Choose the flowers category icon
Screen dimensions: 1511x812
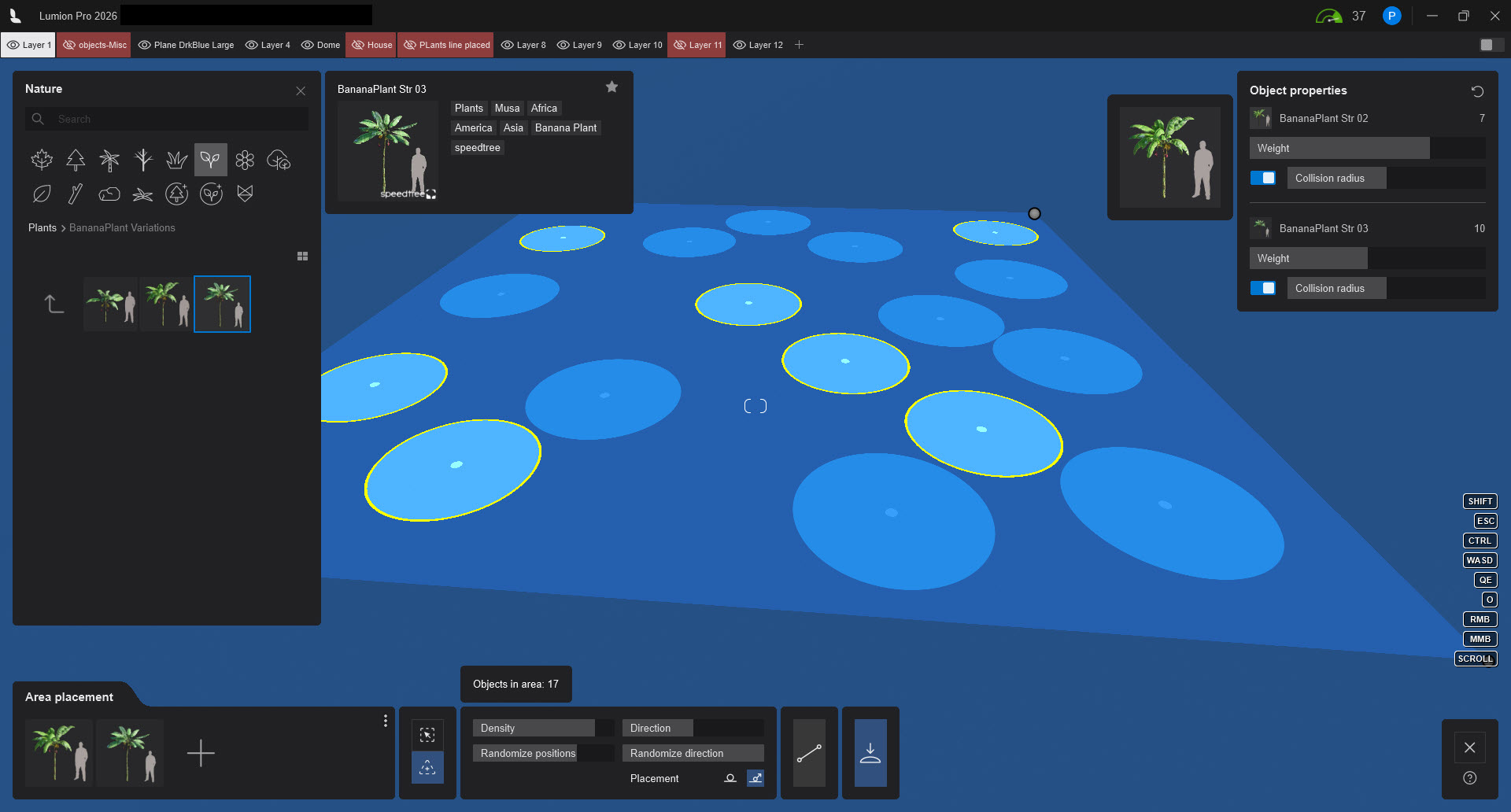[245, 160]
